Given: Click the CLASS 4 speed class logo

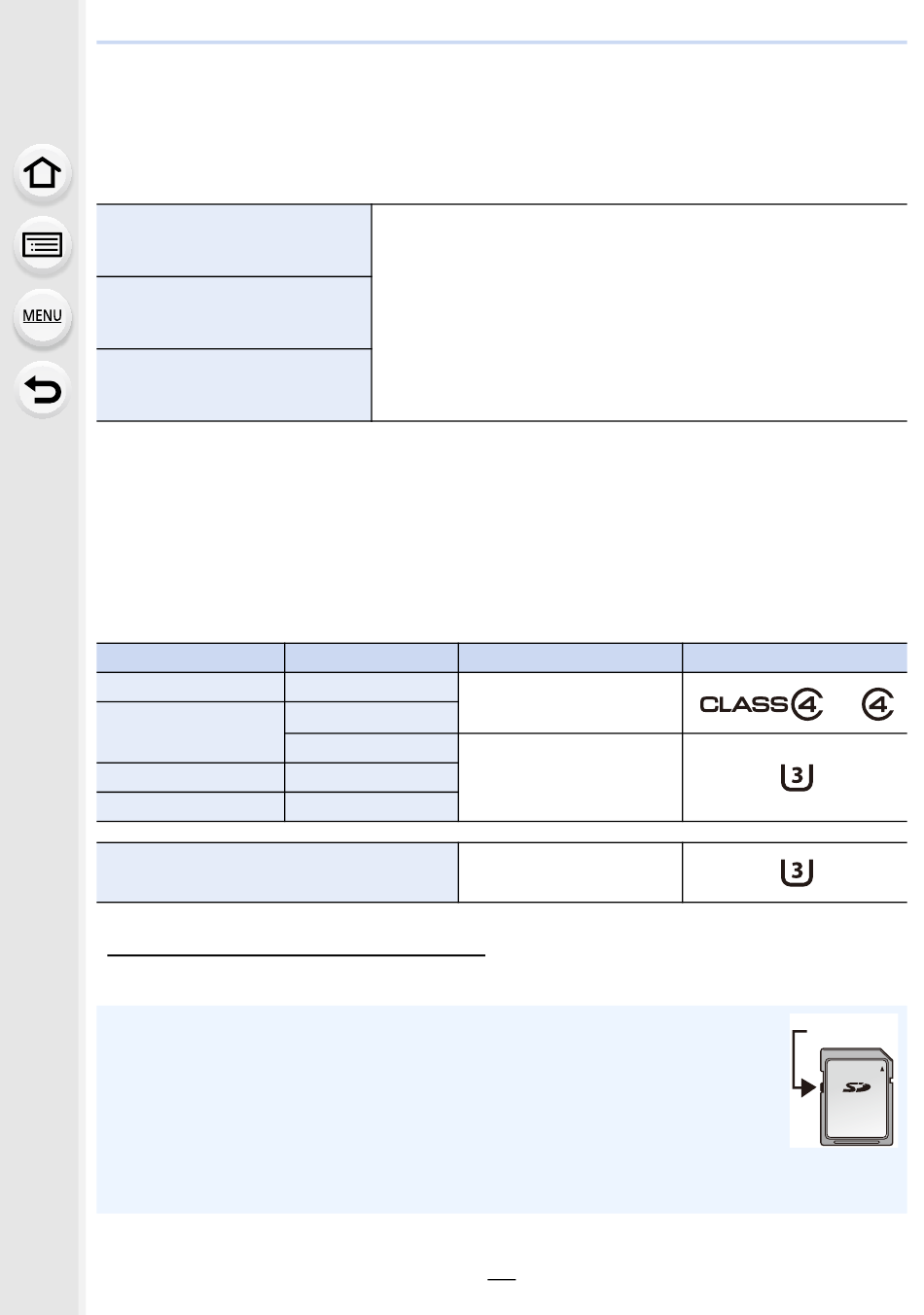Looking at the screenshot, I should coord(762,703).
